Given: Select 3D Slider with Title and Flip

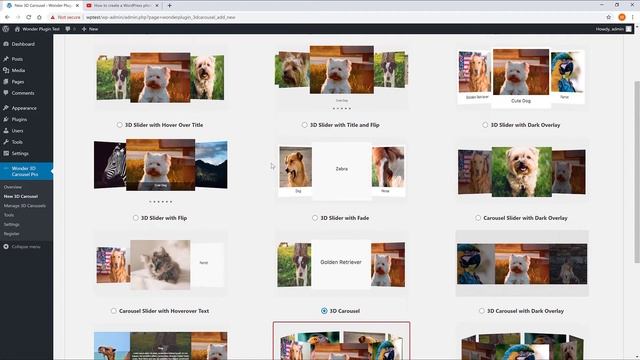Looking at the screenshot, I should point(304,125).
